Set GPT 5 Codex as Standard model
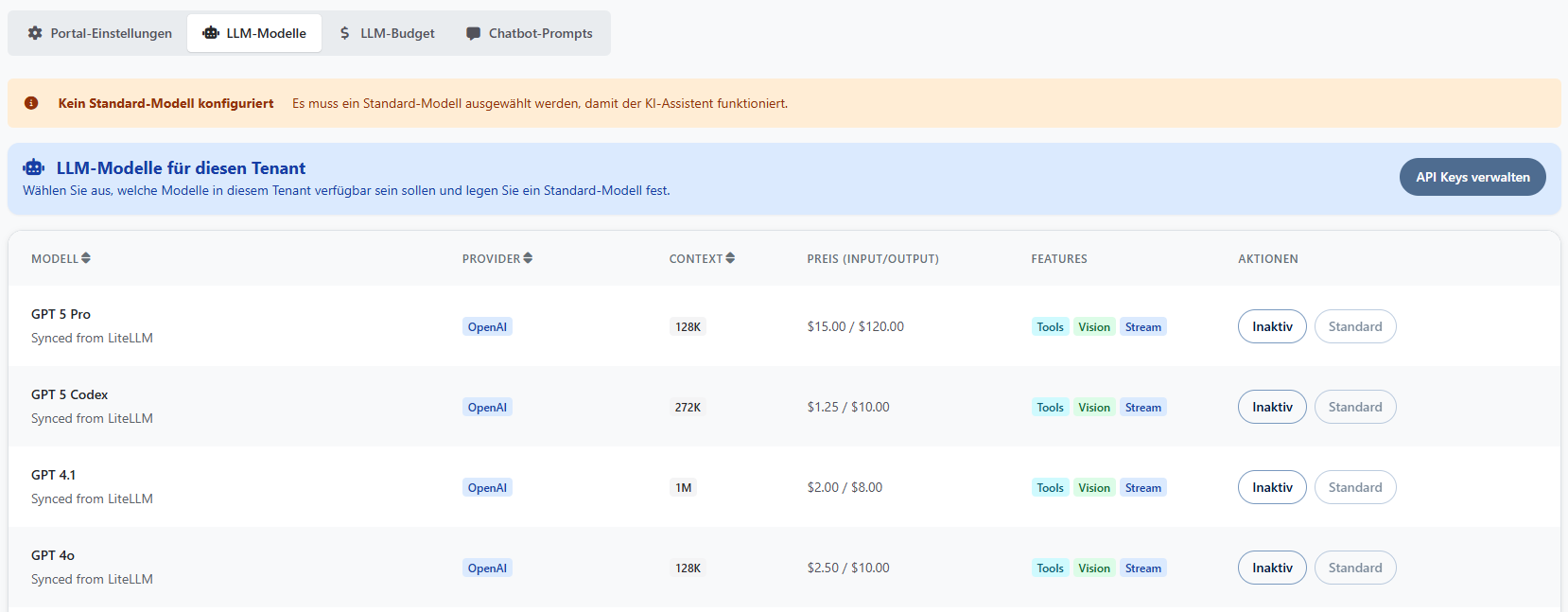 pyautogui.click(x=1355, y=407)
